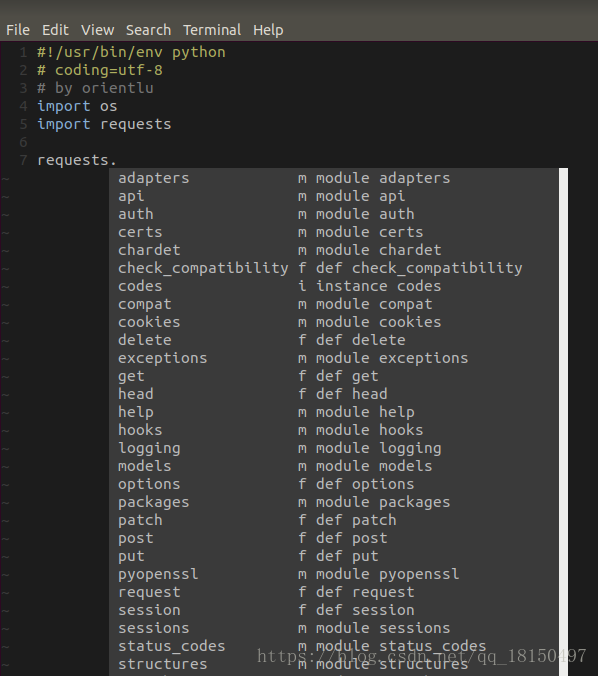This screenshot has height=676, width=598.
Task: Open the Help menu
Action: click(268, 30)
